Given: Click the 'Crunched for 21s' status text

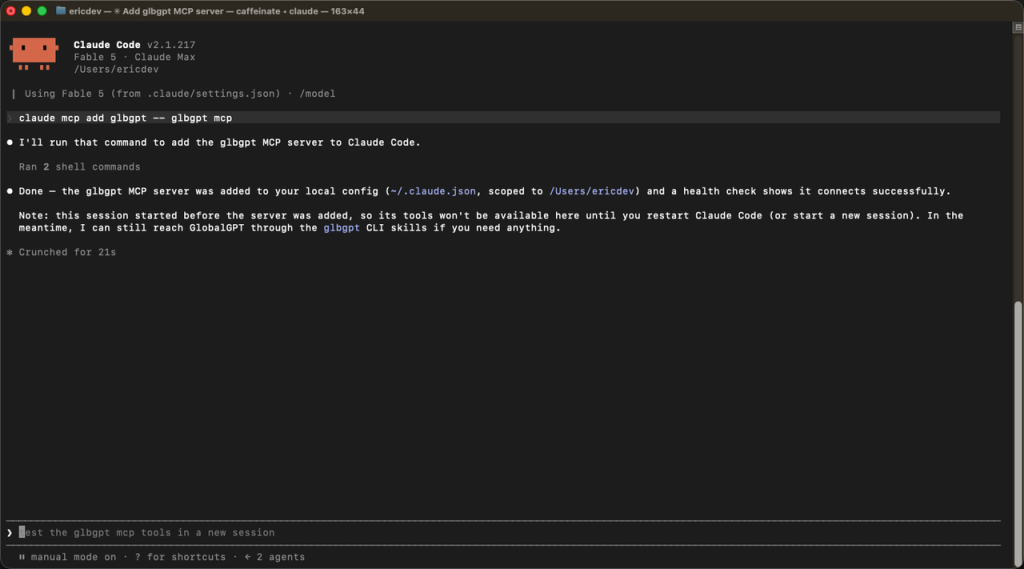Looking at the screenshot, I should [67, 252].
